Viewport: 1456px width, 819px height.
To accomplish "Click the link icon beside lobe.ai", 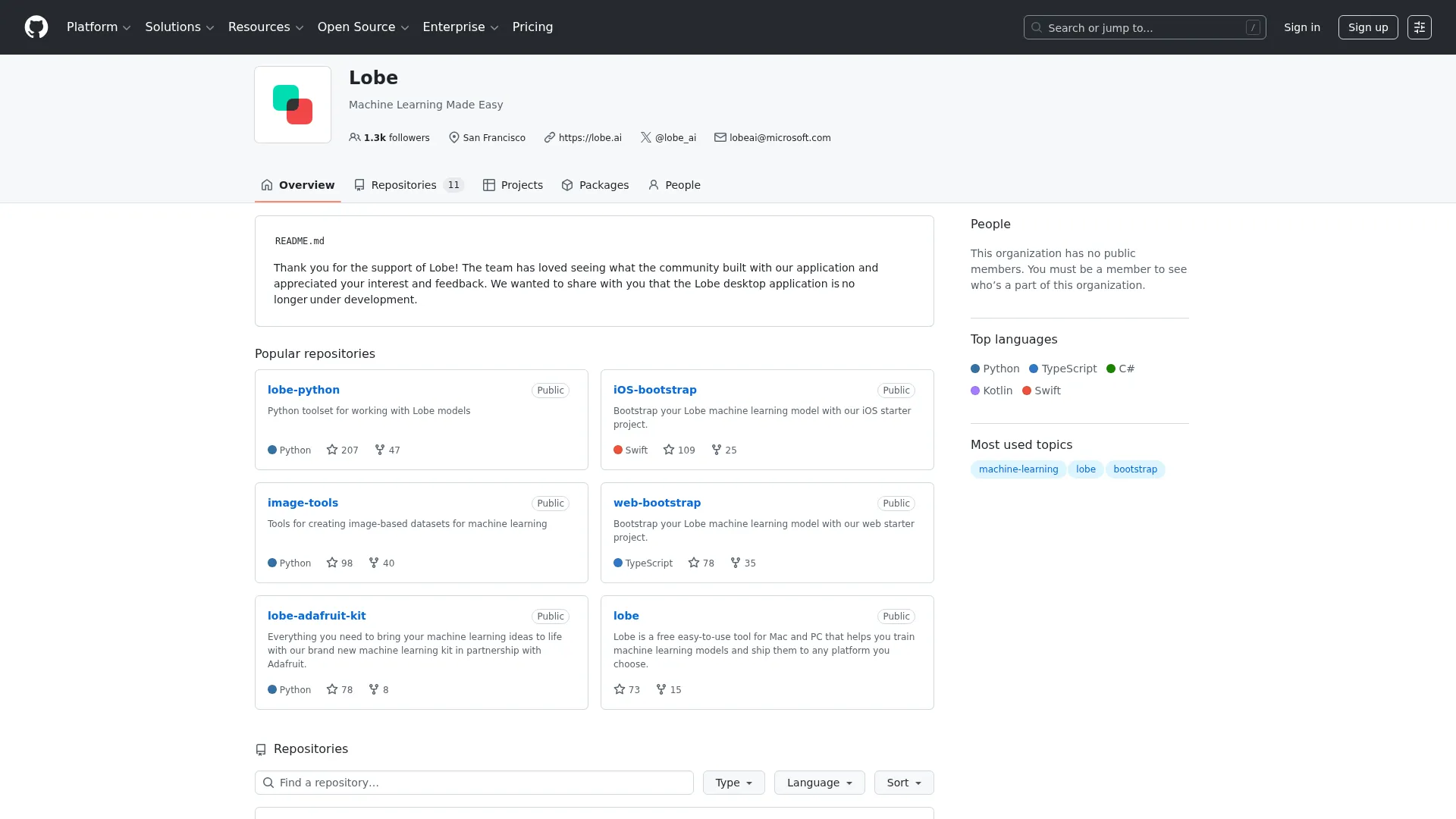I will 550,137.
